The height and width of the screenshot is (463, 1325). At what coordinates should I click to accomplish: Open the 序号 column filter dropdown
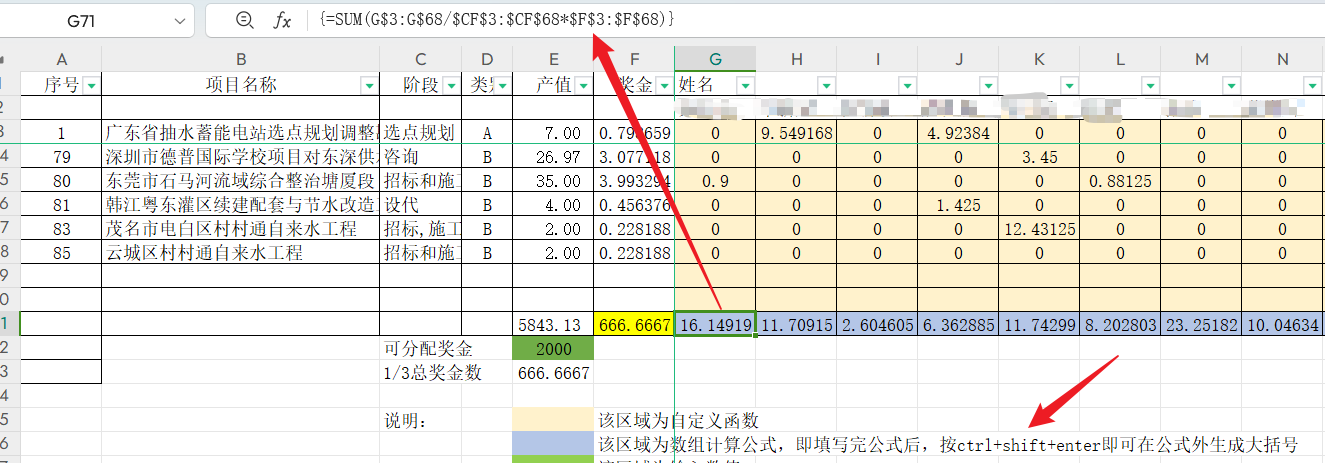pyautogui.click(x=92, y=86)
